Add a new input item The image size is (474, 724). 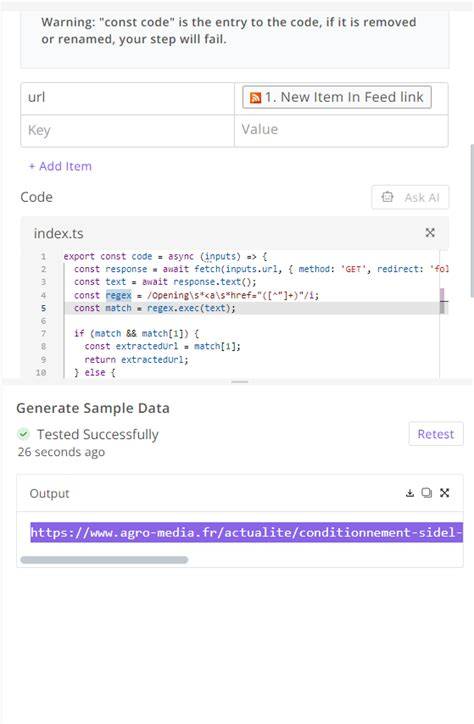coord(60,166)
